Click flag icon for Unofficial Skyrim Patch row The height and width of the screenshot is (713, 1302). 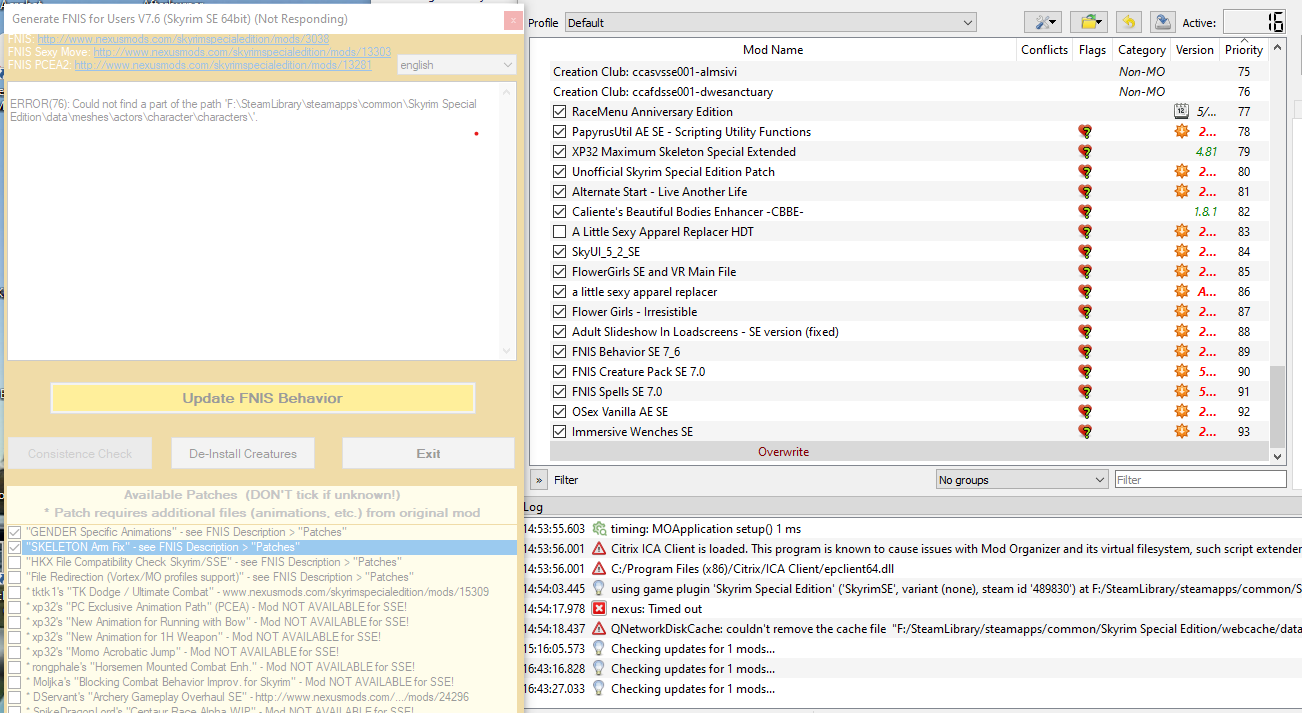1085,172
